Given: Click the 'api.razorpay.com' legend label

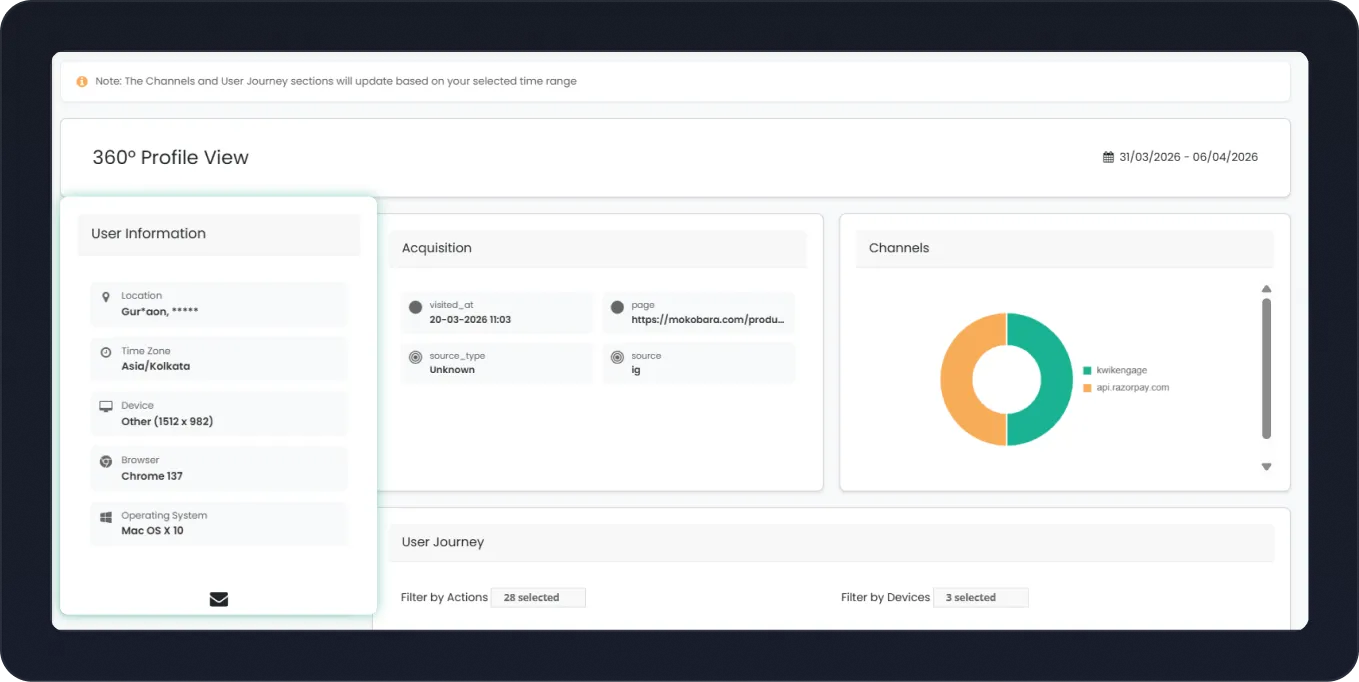Looking at the screenshot, I should click(x=1133, y=387).
